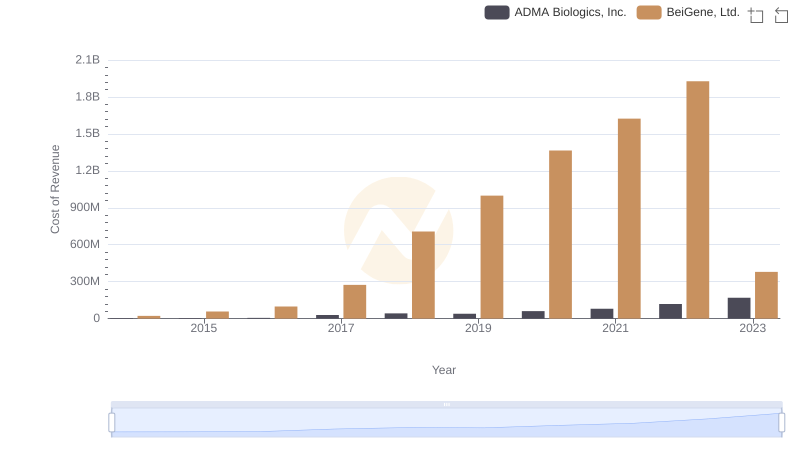Screen dimensions: 800x461
Task: Click the x-axis label 2017
Action: (341, 328)
